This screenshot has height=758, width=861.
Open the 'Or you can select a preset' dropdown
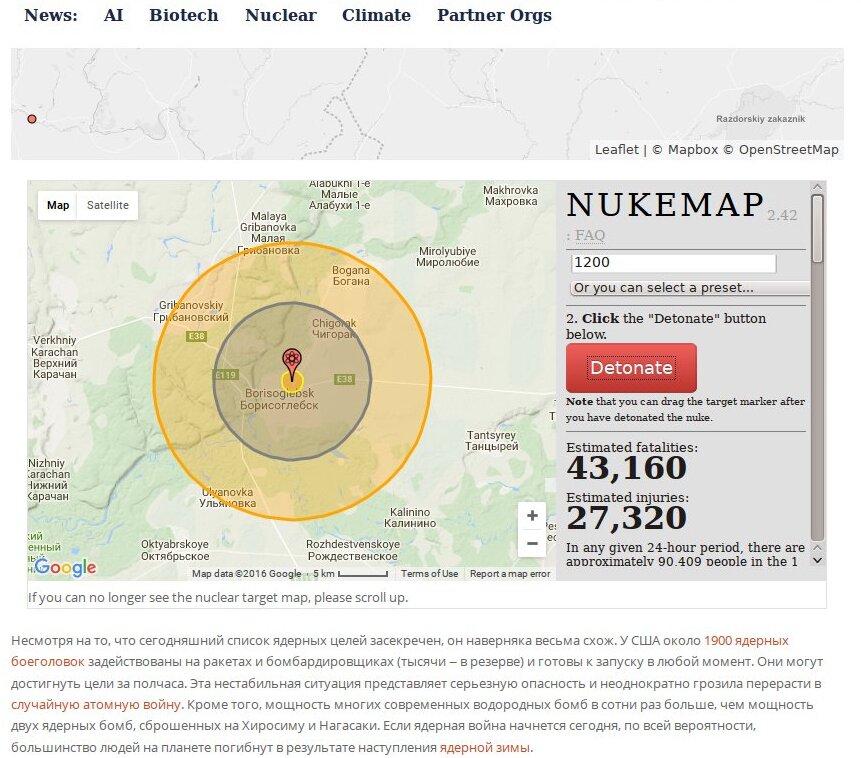click(x=690, y=288)
